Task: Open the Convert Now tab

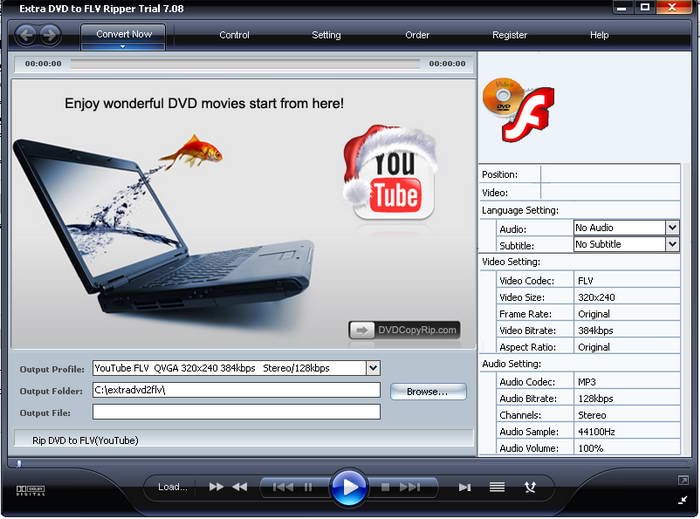Action: tap(123, 35)
